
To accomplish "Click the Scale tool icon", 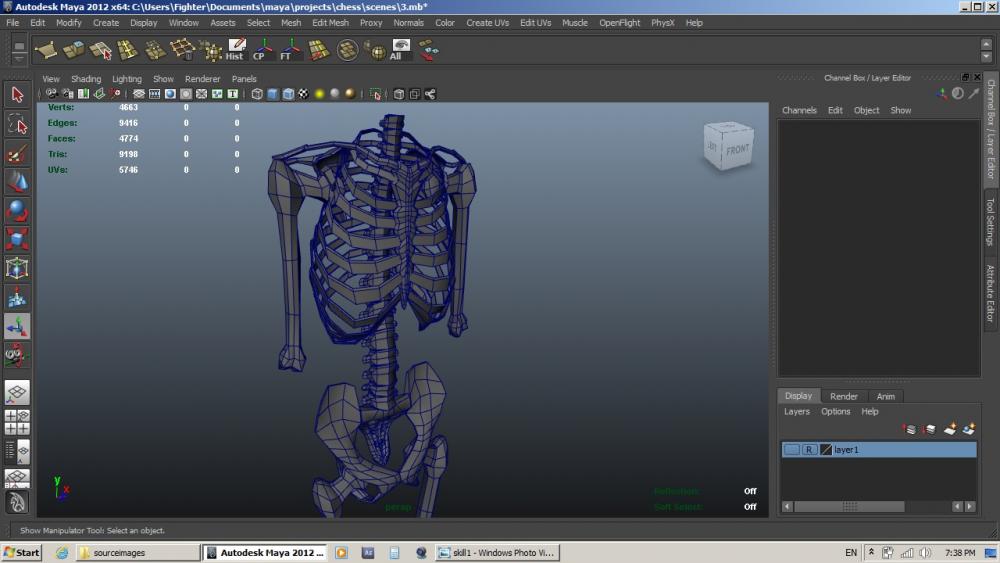I will click(17, 240).
